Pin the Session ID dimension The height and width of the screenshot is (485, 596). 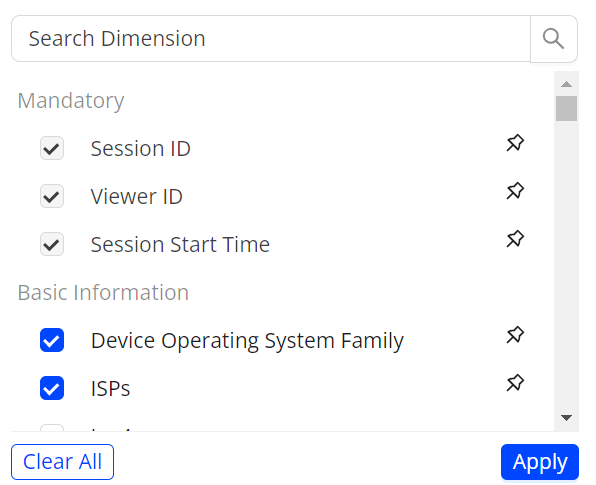[x=515, y=143]
